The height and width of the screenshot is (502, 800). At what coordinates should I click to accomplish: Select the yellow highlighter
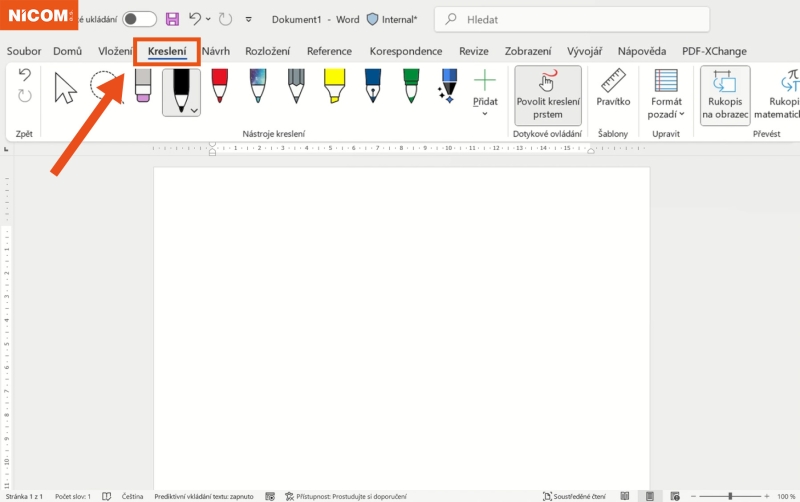pos(334,87)
